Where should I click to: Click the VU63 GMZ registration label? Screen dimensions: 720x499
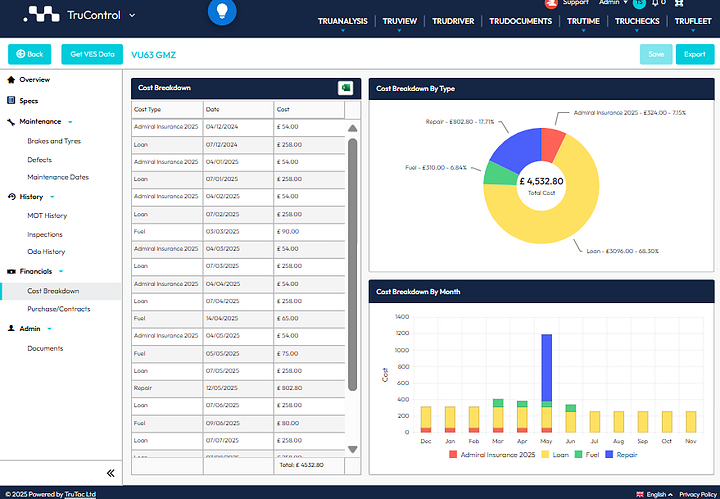(153, 55)
